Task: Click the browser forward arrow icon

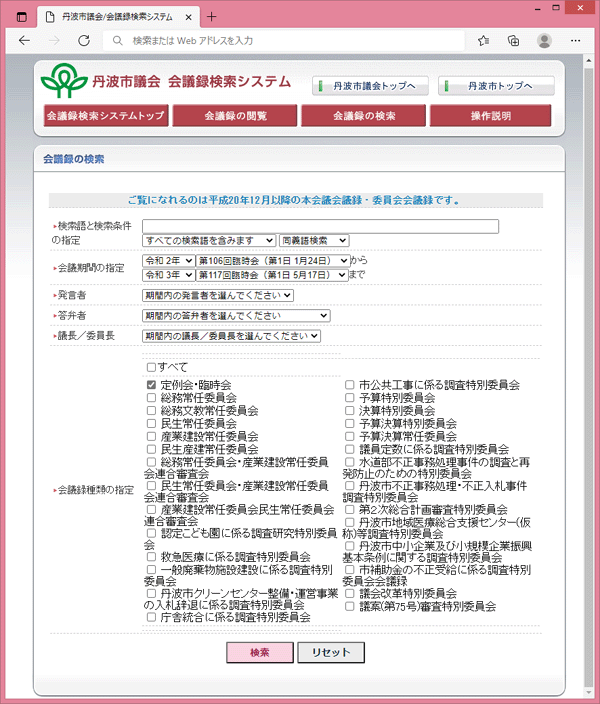Action: [54, 41]
